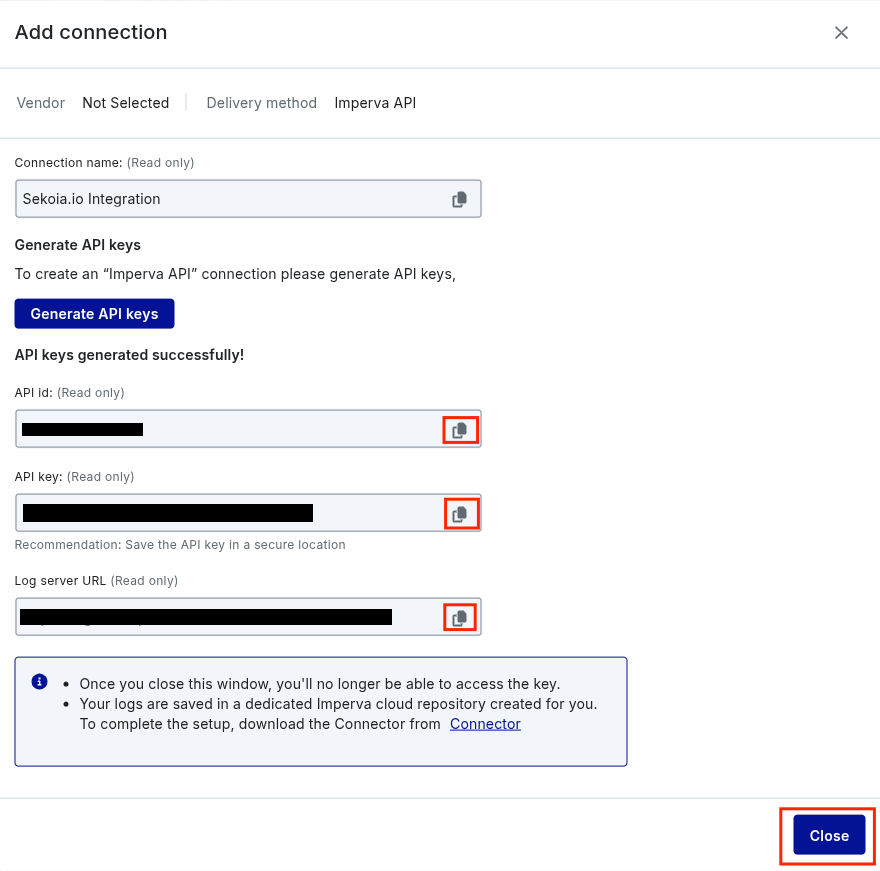Copy the connection name to clipboard
Screen dimensions: 880x871
point(459,199)
